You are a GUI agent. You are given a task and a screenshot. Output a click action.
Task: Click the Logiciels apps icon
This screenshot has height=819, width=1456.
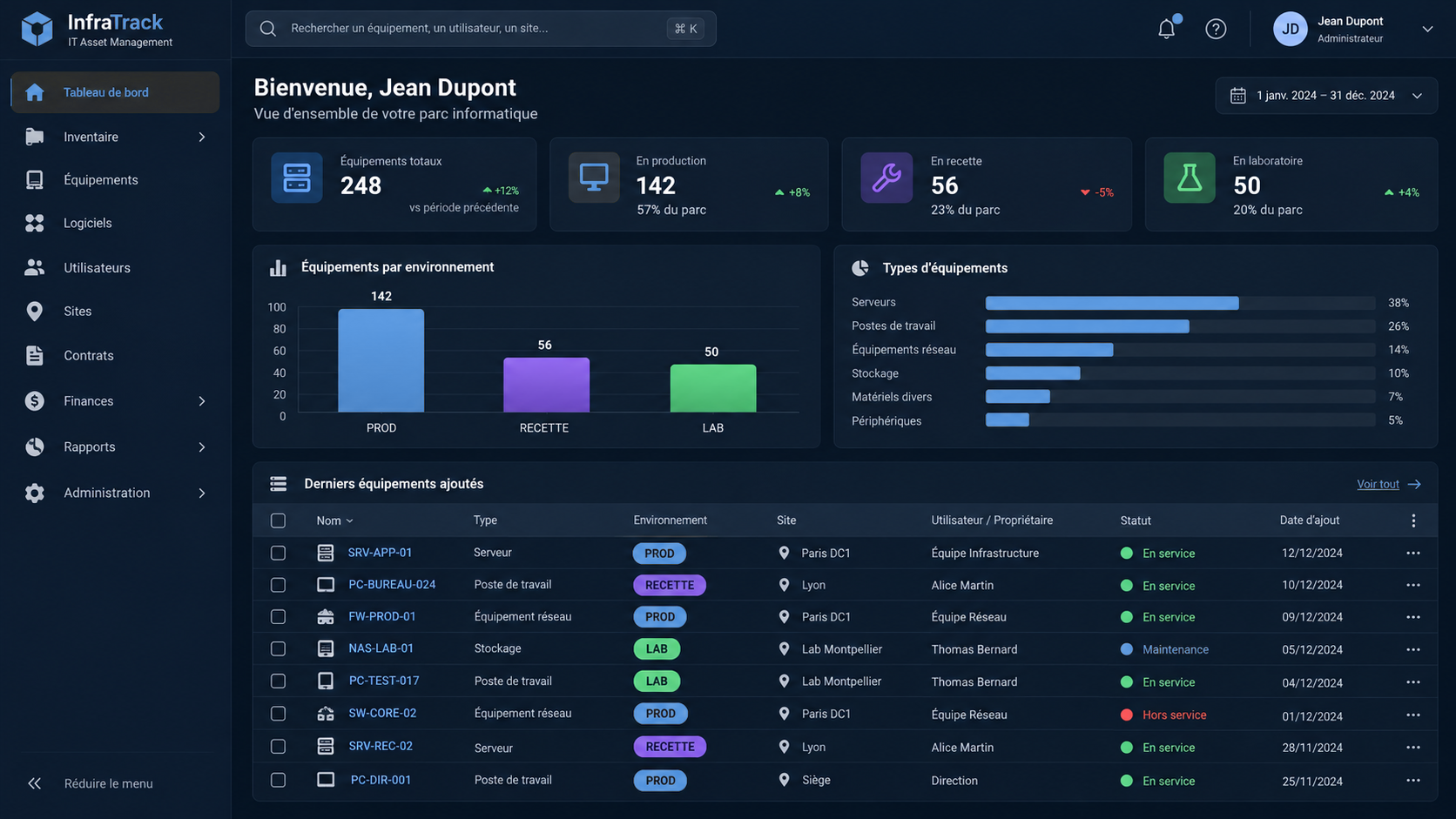pyautogui.click(x=35, y=224)
